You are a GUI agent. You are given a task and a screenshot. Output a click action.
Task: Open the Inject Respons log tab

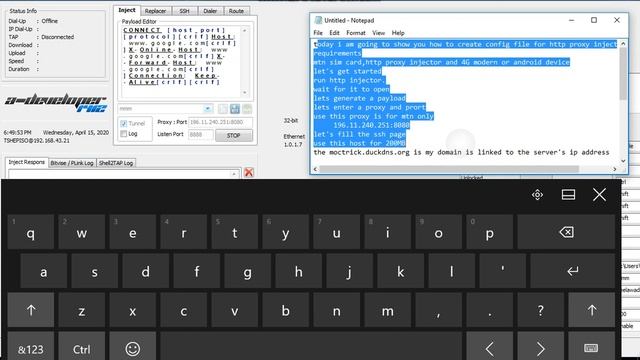tap(27, 162)
